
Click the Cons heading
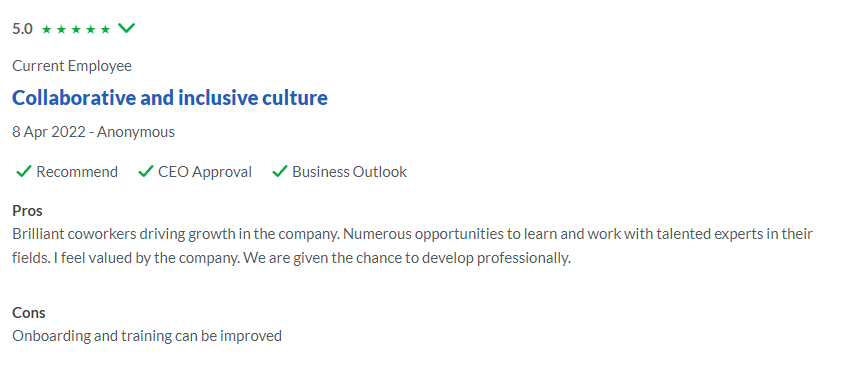click(x=28, y=312)
